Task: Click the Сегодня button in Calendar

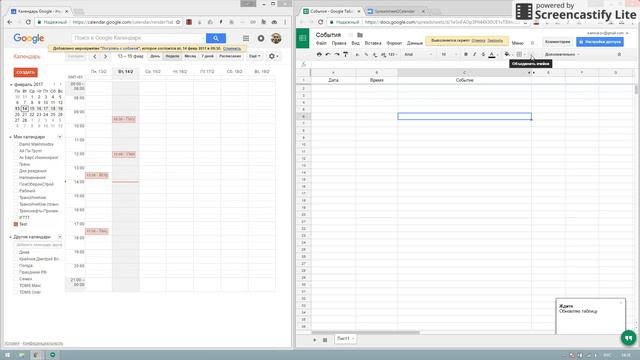Action: tap(76, 56)
